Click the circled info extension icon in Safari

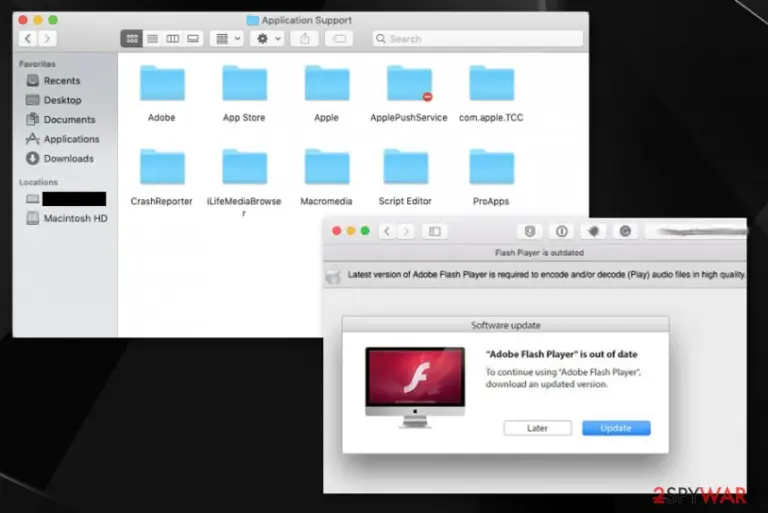click(x=562, y=231)
